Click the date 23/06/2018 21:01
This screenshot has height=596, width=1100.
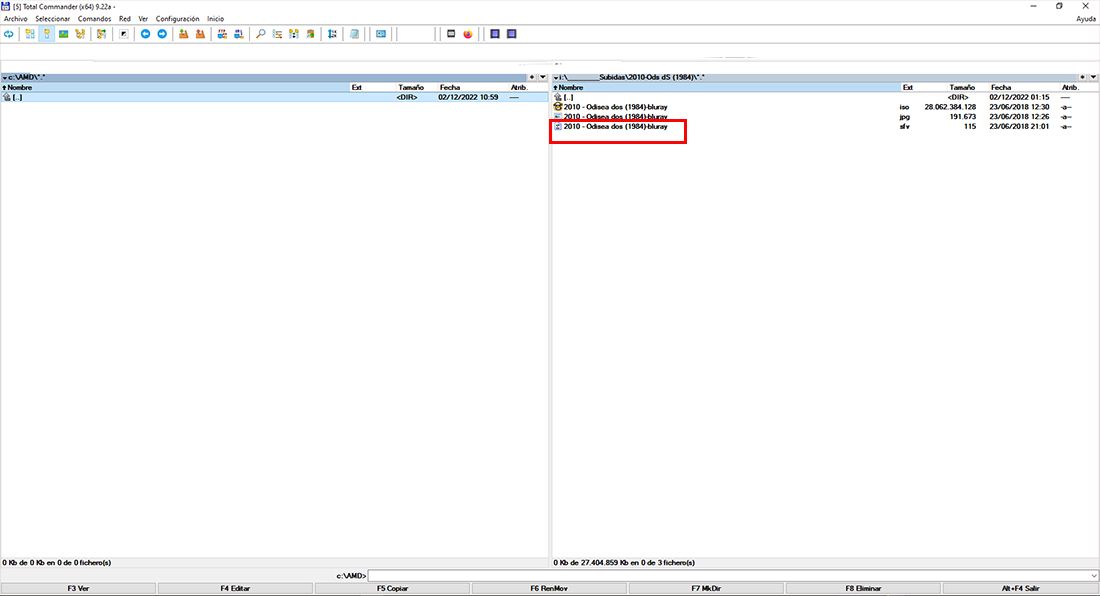click(1019, 127)
